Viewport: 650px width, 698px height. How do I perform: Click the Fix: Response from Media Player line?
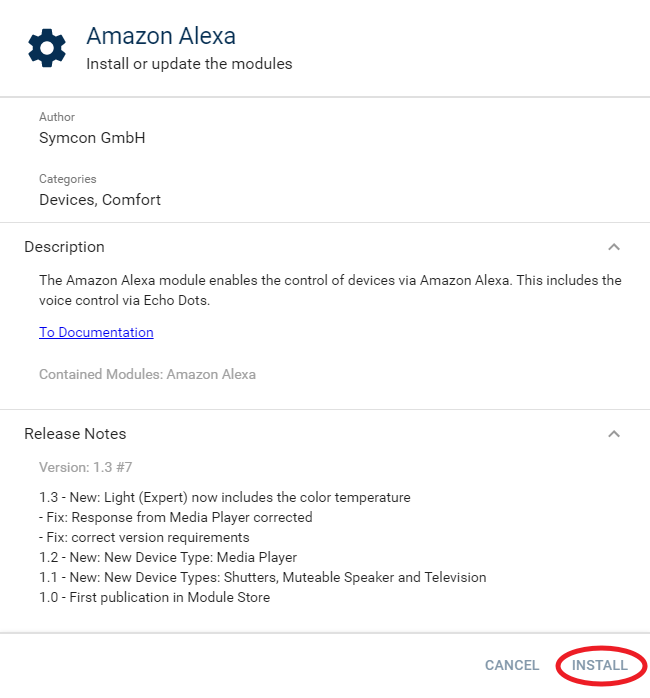176,517
